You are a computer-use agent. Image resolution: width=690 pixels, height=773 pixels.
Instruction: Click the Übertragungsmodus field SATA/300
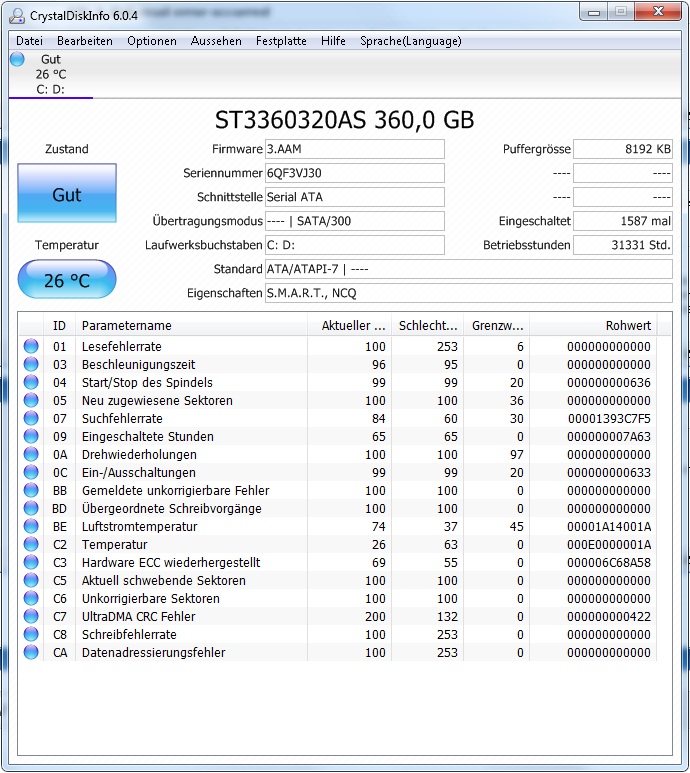pos(355,221)
